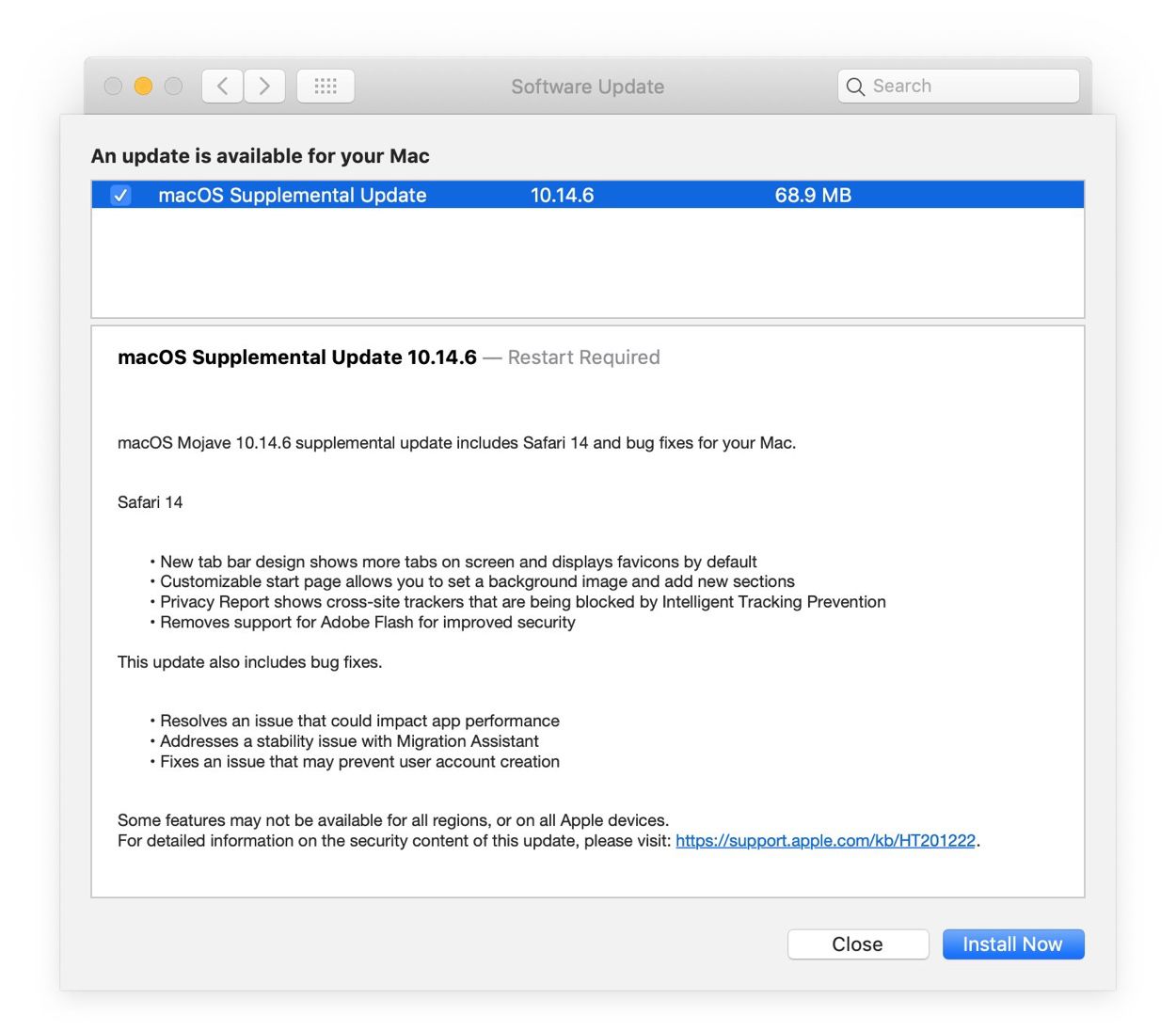Screen dimensions: 1176x1031
Task: Click the Software Update title bar
Action: 587,86
